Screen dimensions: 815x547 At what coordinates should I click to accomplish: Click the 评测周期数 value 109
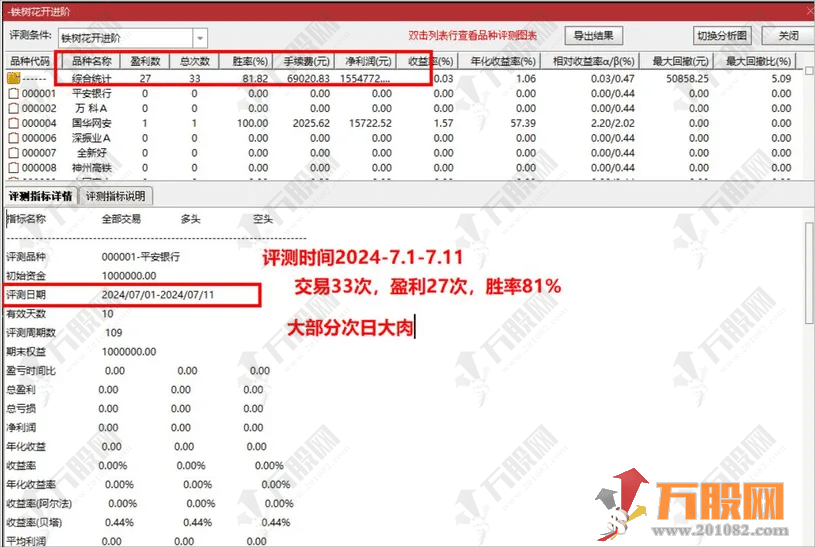coord(113,333)
